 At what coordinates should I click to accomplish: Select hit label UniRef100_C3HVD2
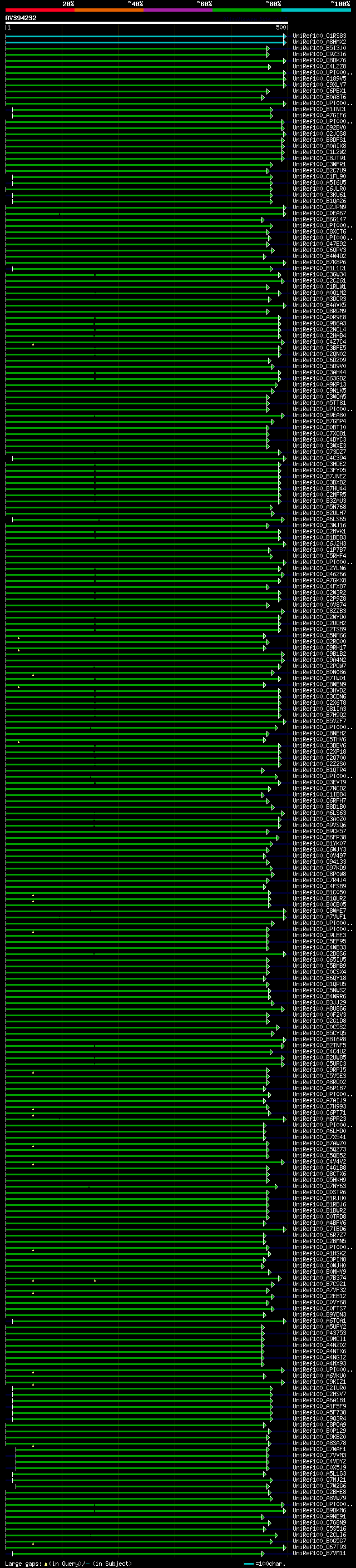point(319,690)
